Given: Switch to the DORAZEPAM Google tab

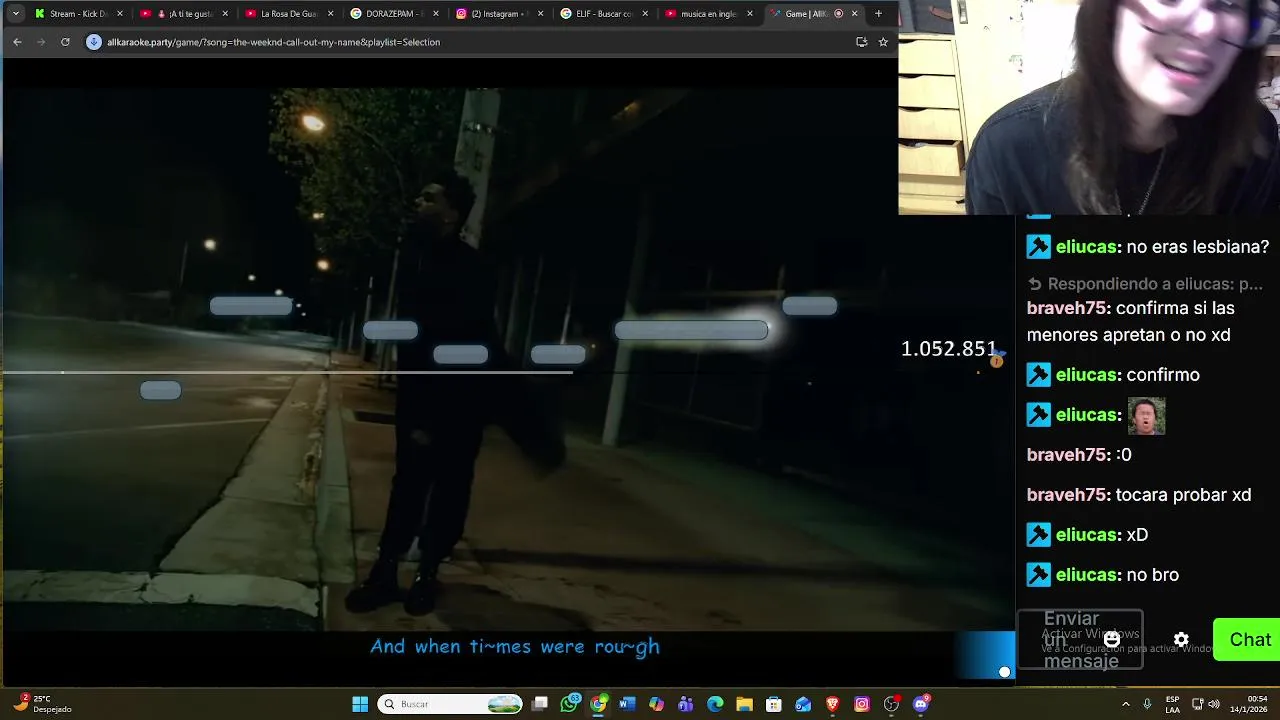Looking at the screenshot, I should [395, 14].
